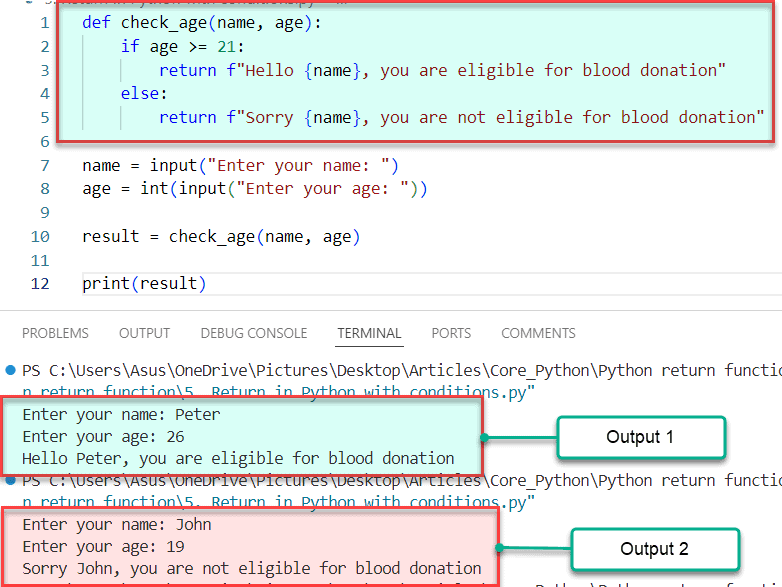
Task: Select the TERMINAL tab
Action: [369, 333]
